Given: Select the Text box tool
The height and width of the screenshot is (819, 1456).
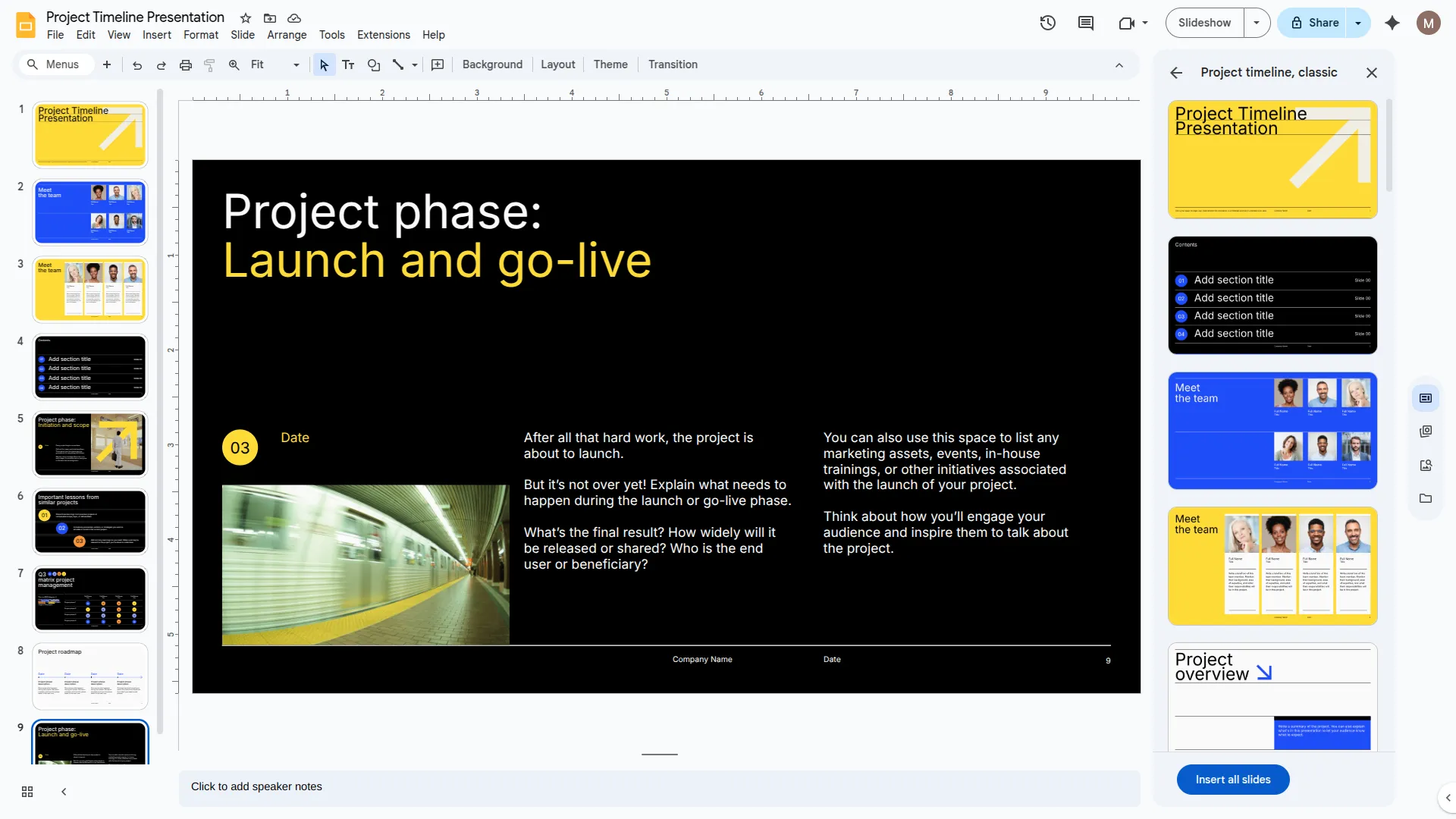Looking at the screenshot, I should pos(348,64).
